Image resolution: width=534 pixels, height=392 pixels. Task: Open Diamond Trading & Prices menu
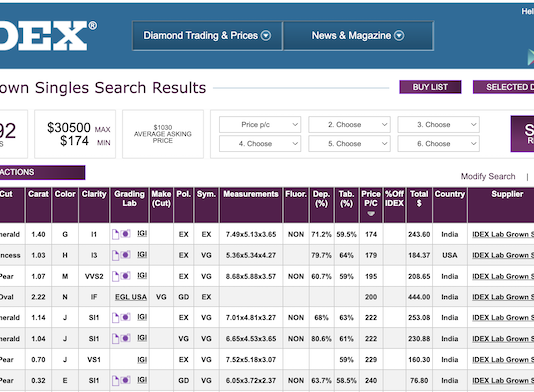pyautogui.click(x=207, y=36)
